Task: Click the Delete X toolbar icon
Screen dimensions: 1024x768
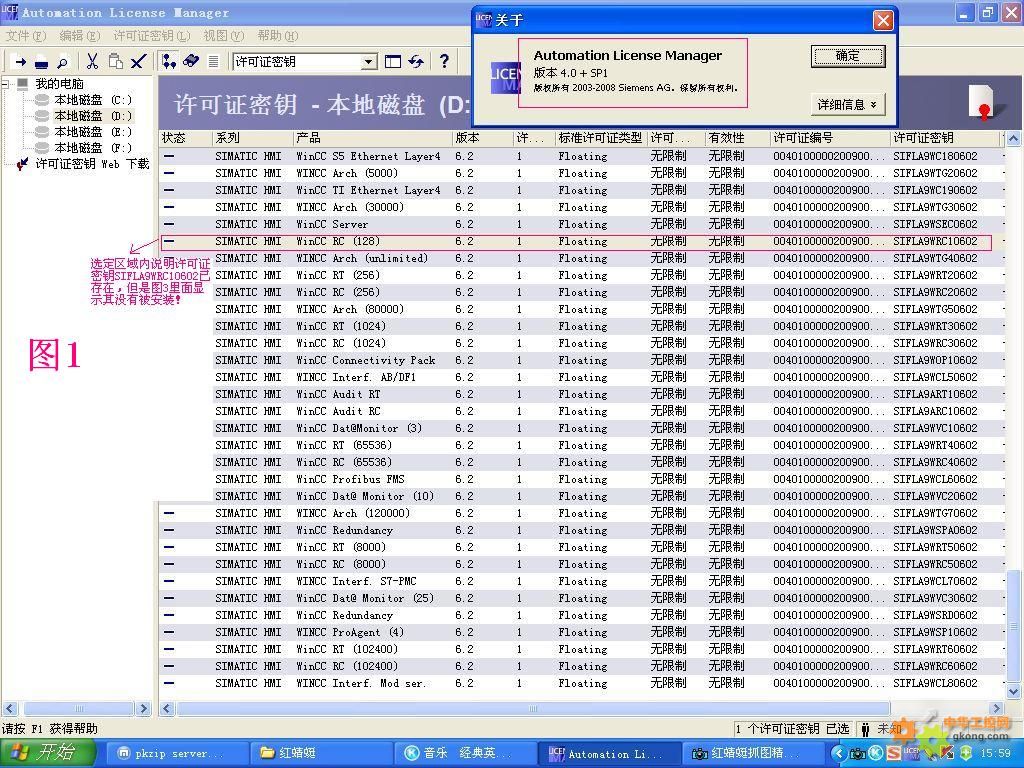Action: (x=137, y=62)
